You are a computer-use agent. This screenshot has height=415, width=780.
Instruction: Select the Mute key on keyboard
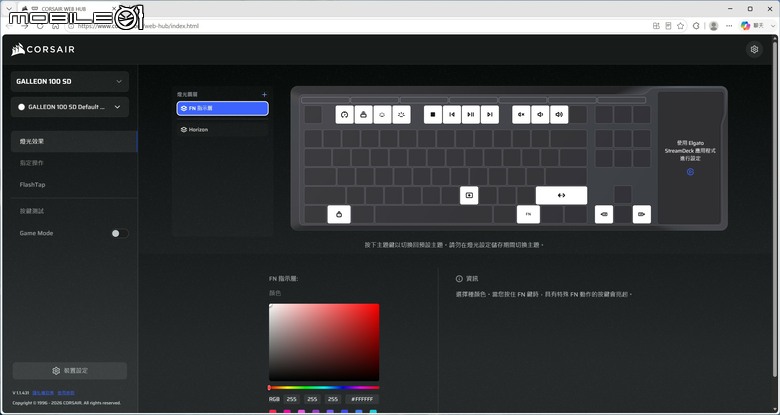click(x=521, y=114)
